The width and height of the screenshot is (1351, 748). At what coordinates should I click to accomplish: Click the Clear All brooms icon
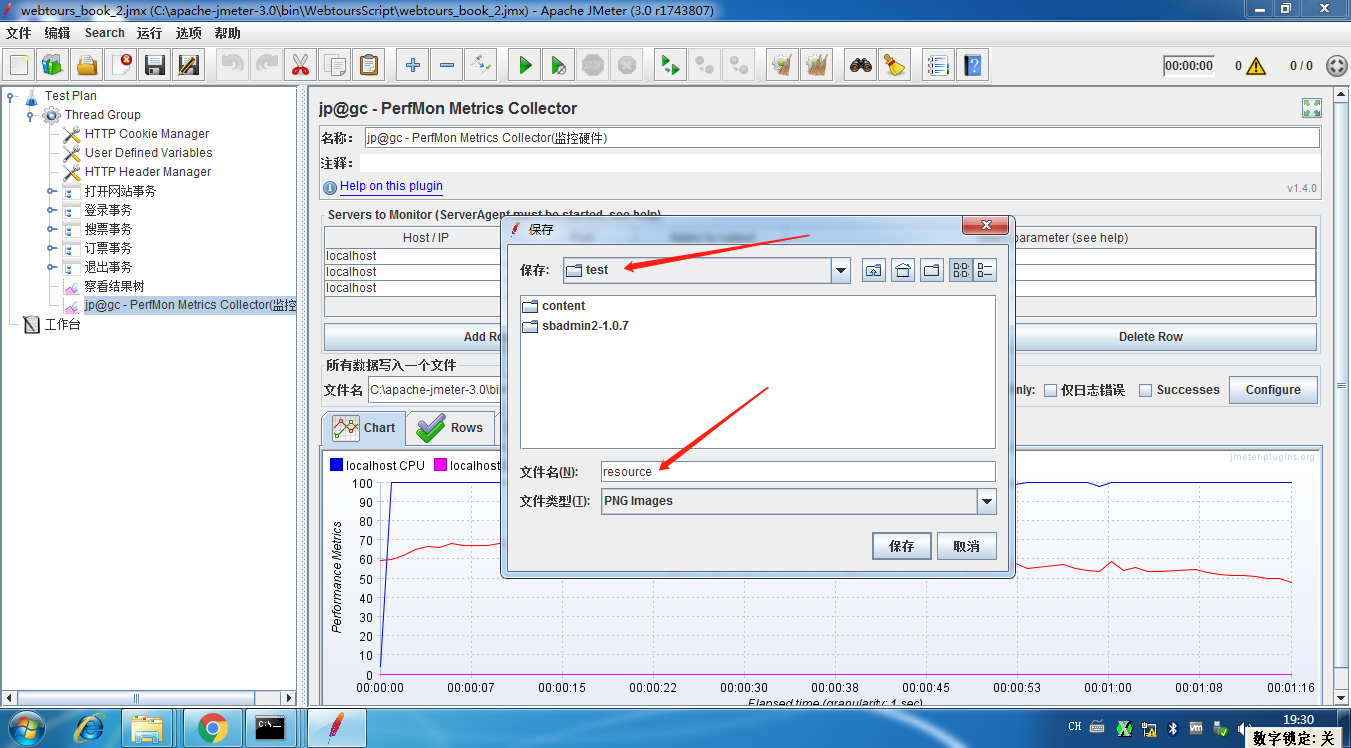tap(817, 66)
